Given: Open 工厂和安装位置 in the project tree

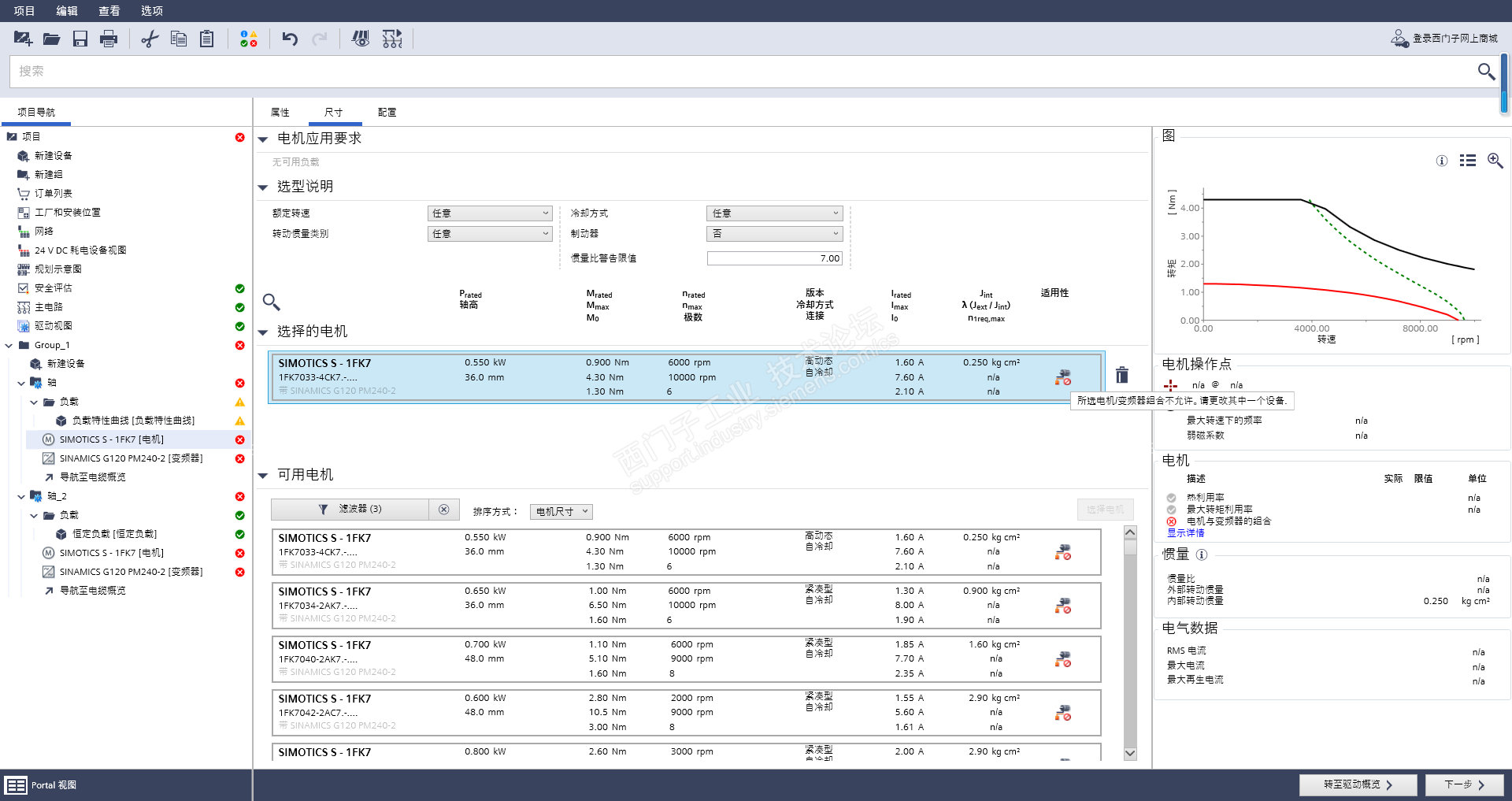Looking at the screenshot, I should 68,213.
